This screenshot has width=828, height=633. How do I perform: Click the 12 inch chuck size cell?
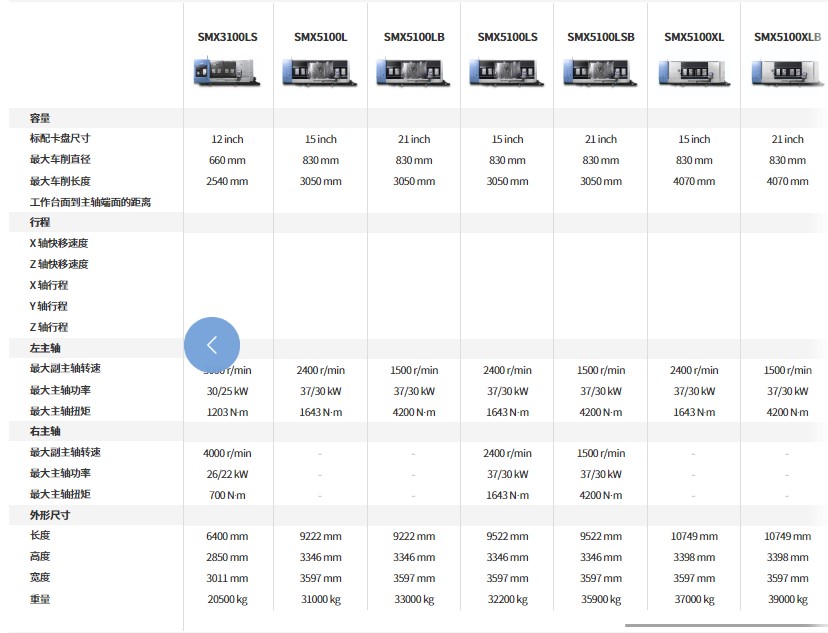pyautogui.click(x=227, y=139)
